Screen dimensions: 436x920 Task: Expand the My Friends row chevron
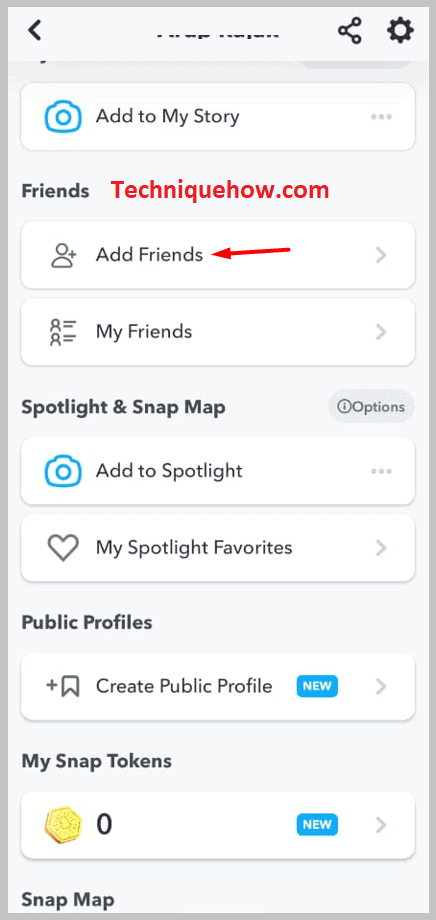click(x=381, y=332)
